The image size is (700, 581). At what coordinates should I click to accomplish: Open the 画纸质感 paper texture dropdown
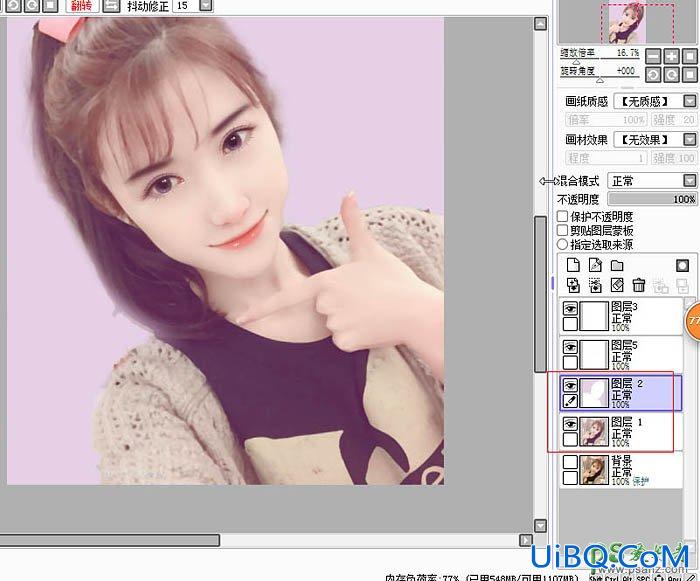click(690, 101)
